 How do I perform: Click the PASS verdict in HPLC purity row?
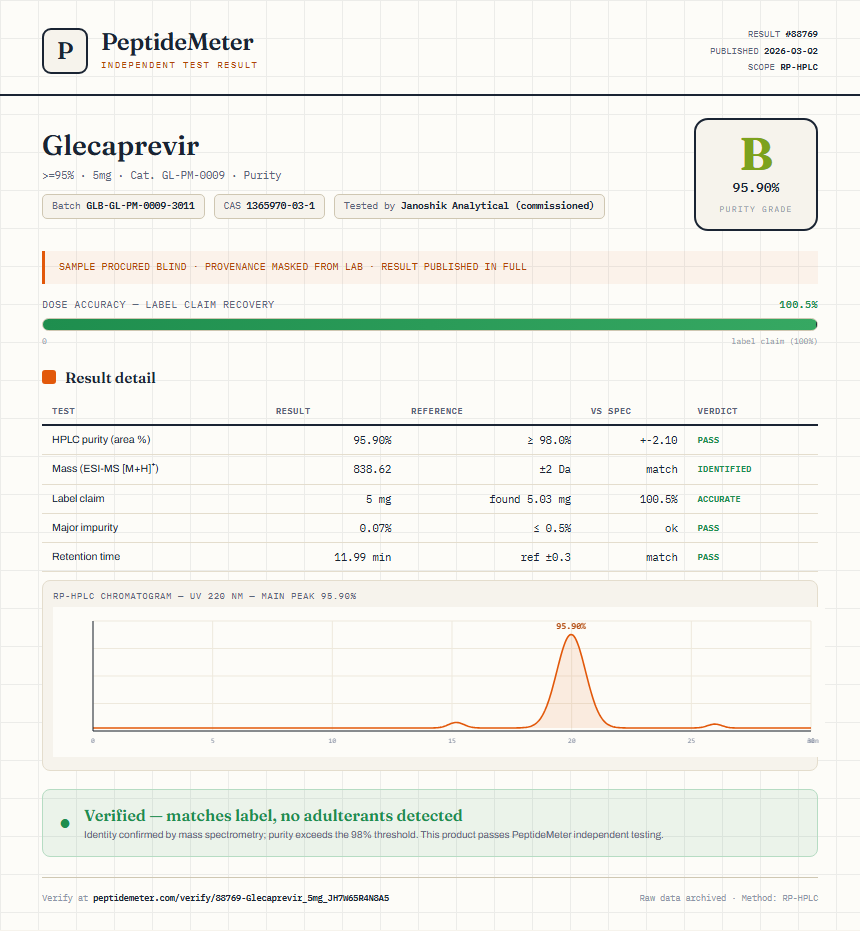[x=708, y=440]
